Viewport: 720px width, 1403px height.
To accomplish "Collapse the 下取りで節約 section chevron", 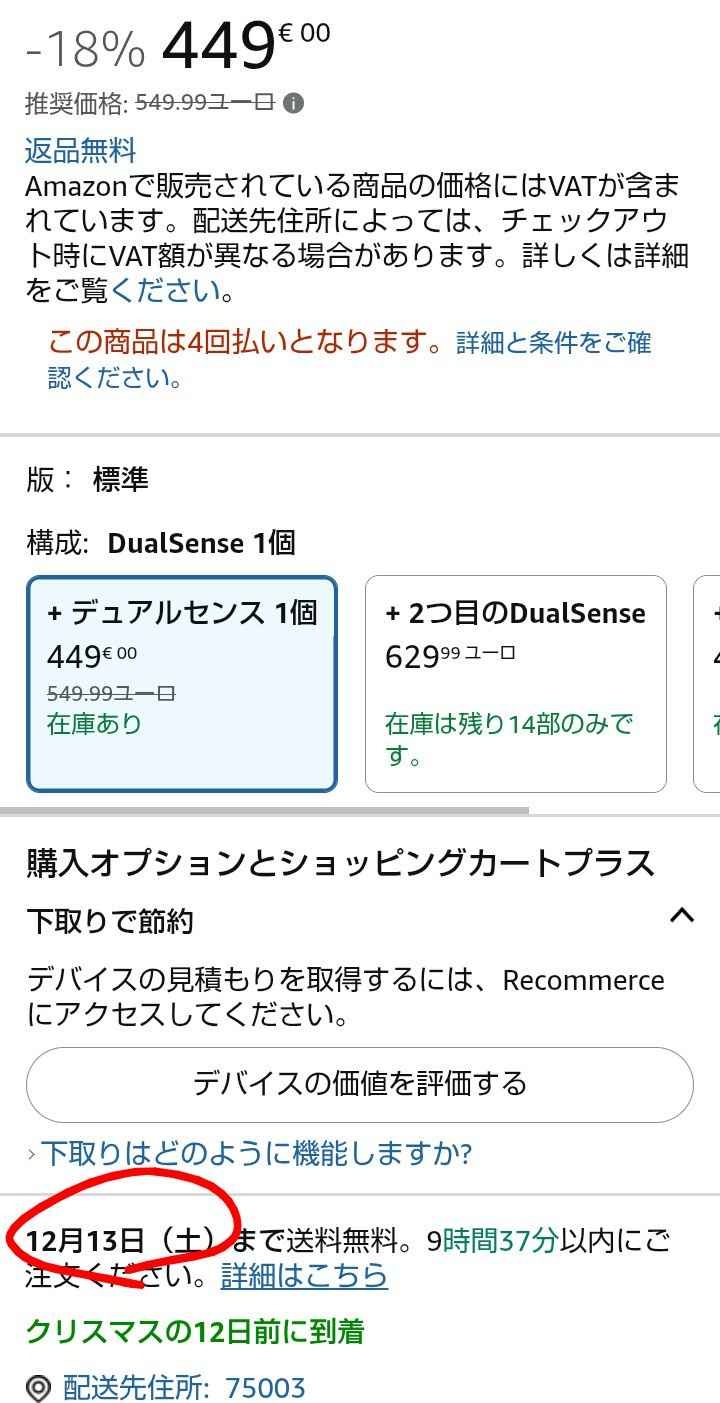I will [x=681, y=914].
